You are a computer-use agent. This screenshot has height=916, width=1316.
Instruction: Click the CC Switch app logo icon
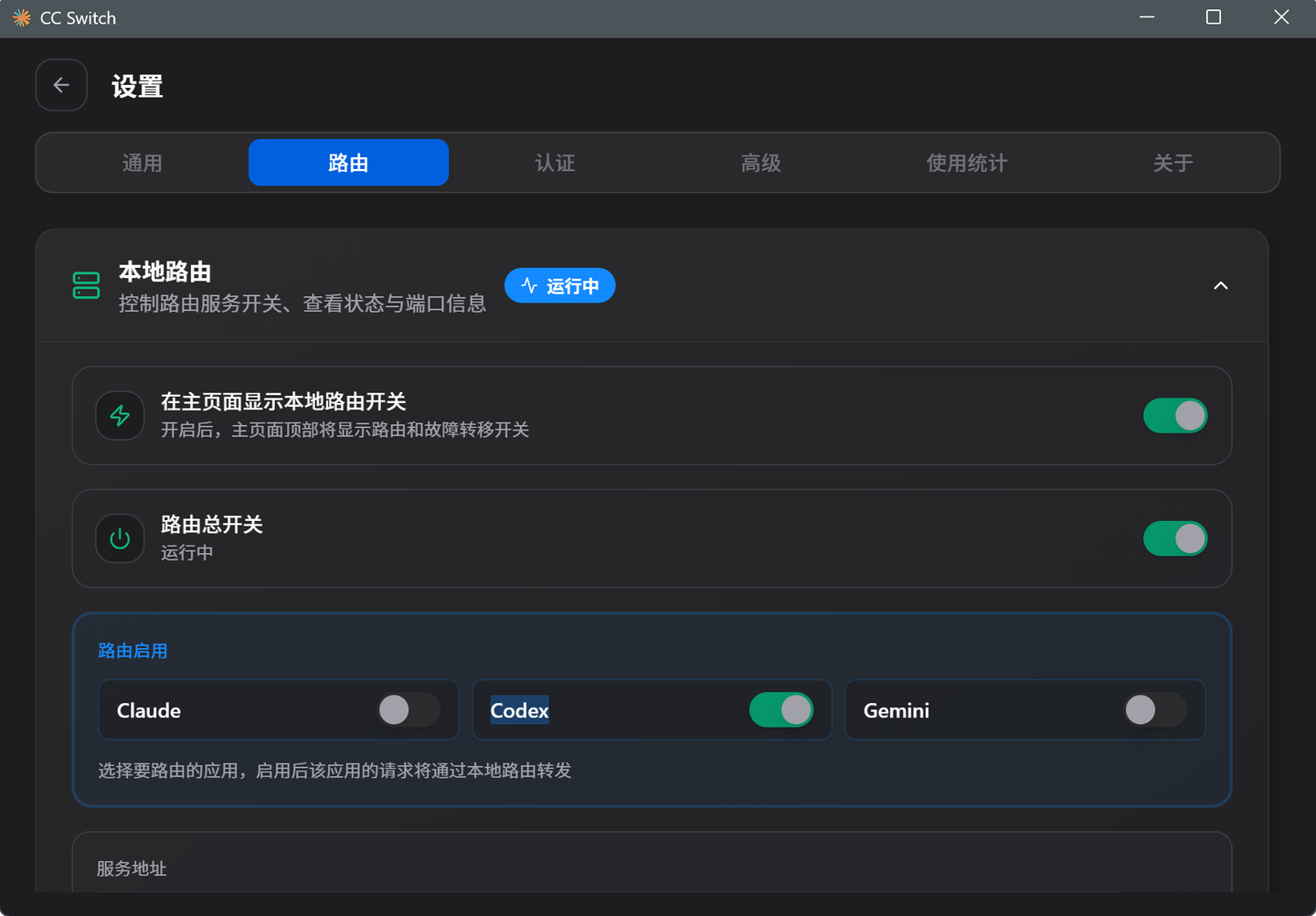(21, 18)
